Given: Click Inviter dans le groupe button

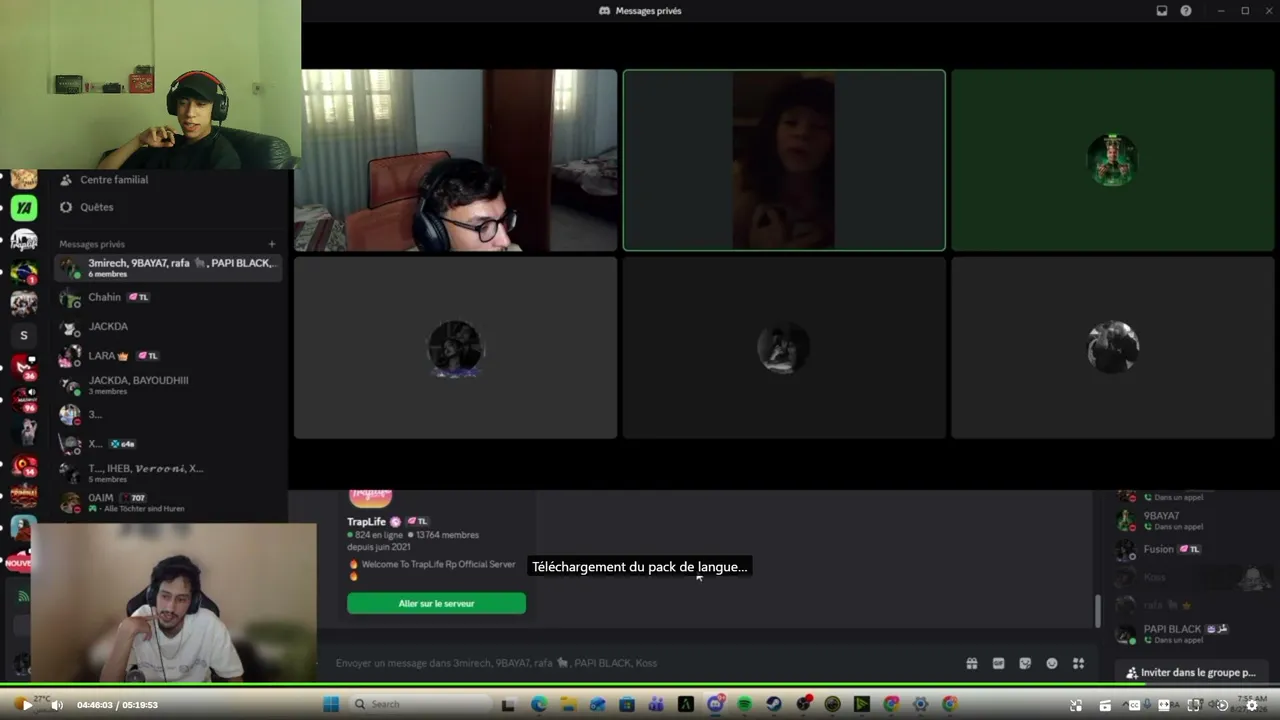Looking at the screenshot, I should click(1190, 673).
